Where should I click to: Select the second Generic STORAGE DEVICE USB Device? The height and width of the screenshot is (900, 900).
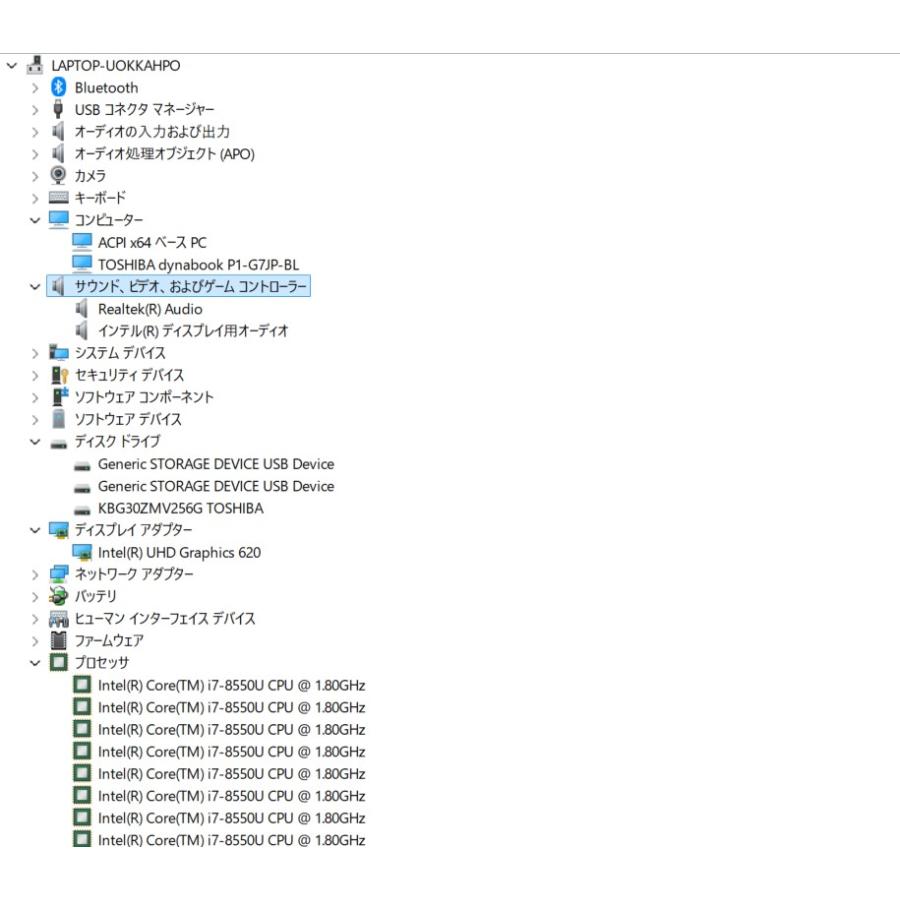click(216, 487)
